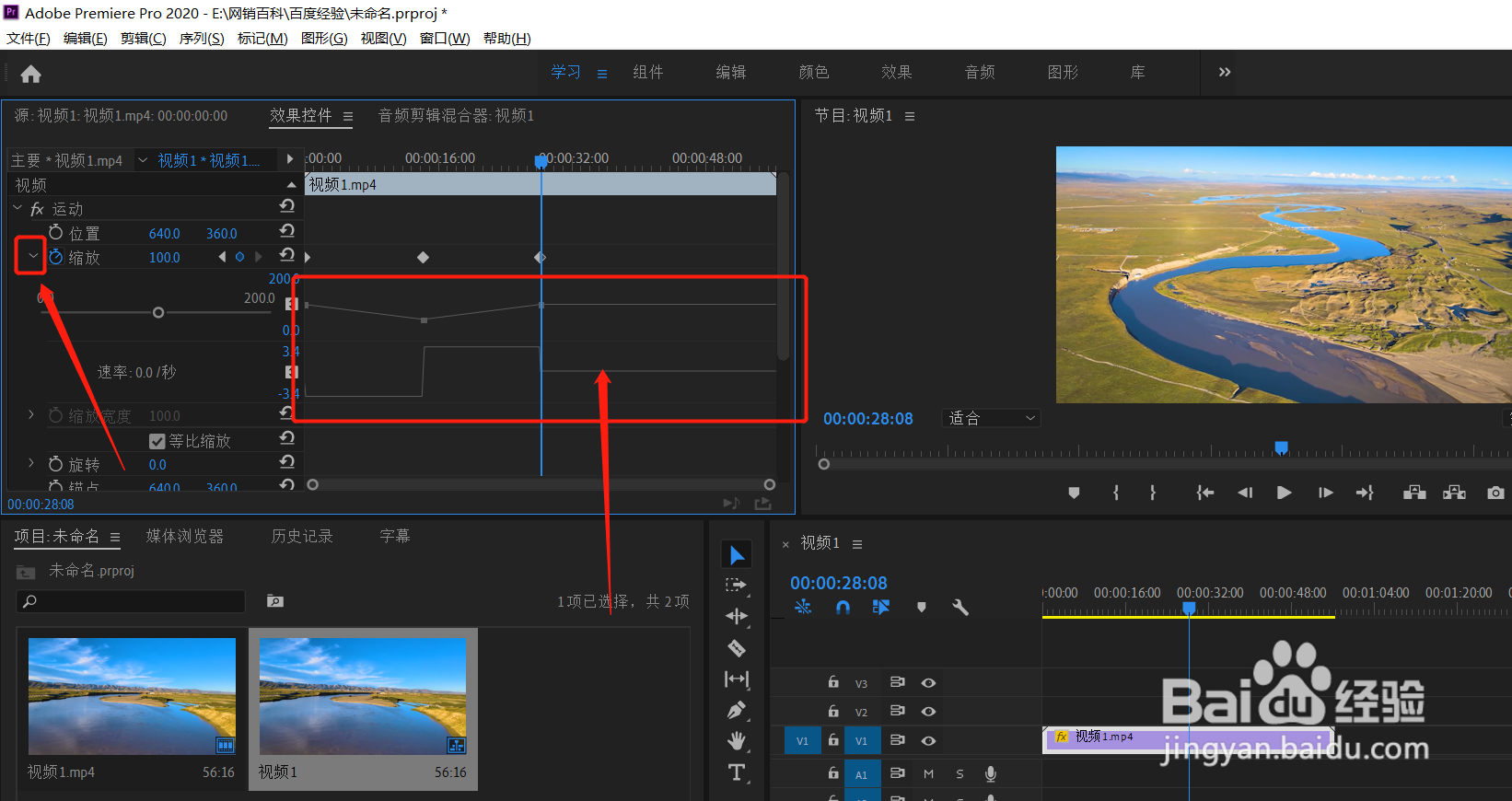The width and height of the screenshot is (1512, 801).
Task: Open the 序列(S) menu
Action: click(202, 38)
